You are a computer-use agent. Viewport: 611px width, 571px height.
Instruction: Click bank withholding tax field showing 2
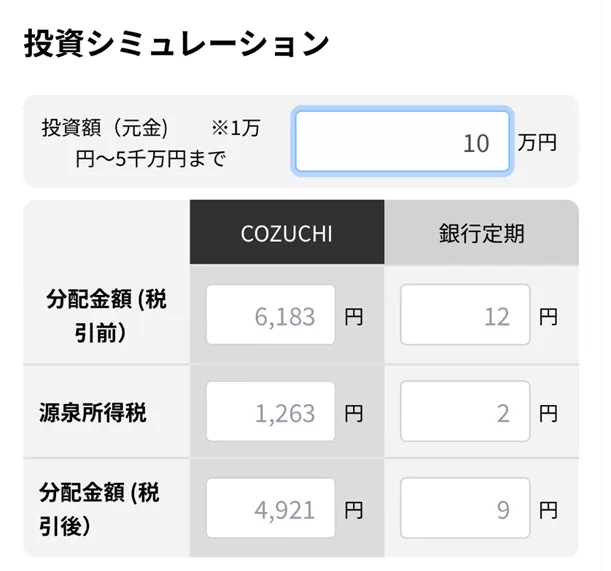tap(465, 412)
